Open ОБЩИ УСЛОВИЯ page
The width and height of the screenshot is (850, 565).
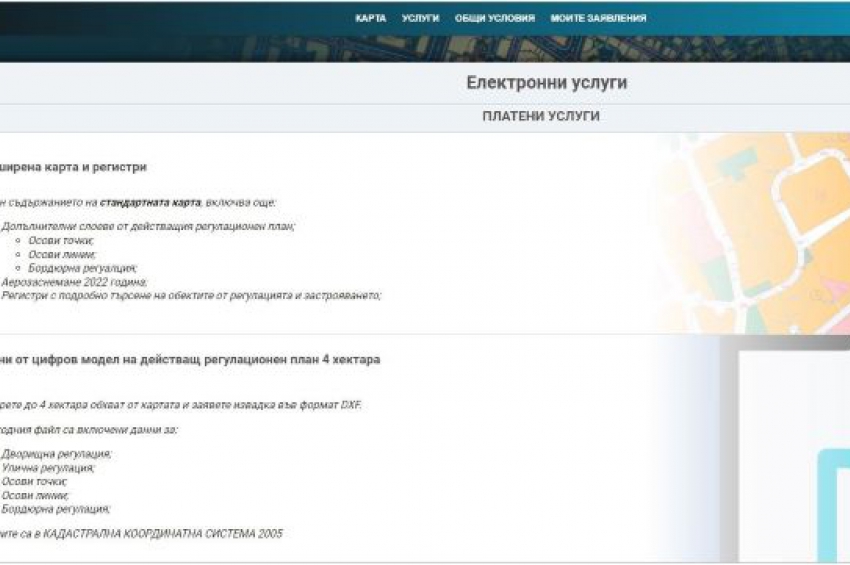494,18
